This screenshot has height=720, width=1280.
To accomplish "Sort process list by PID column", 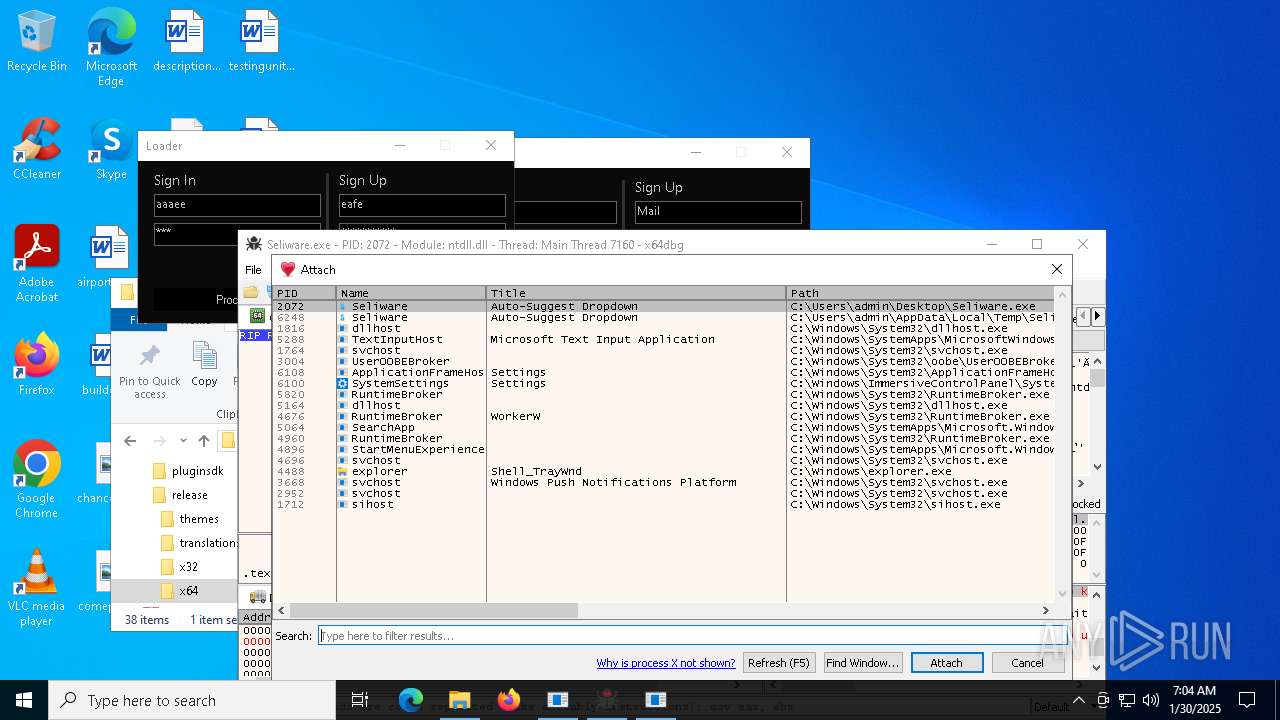I will pos(304,293).
